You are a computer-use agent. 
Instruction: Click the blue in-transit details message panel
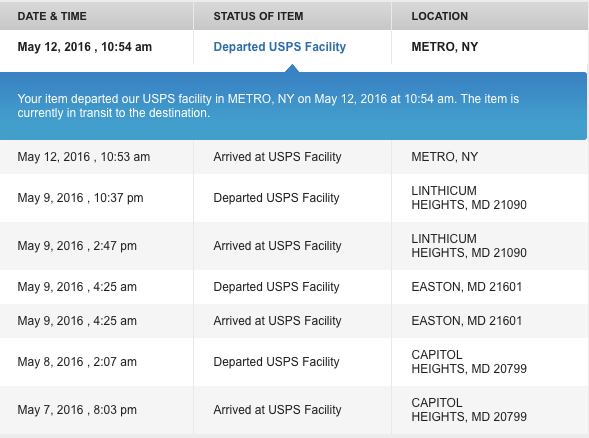click(293, 106)
